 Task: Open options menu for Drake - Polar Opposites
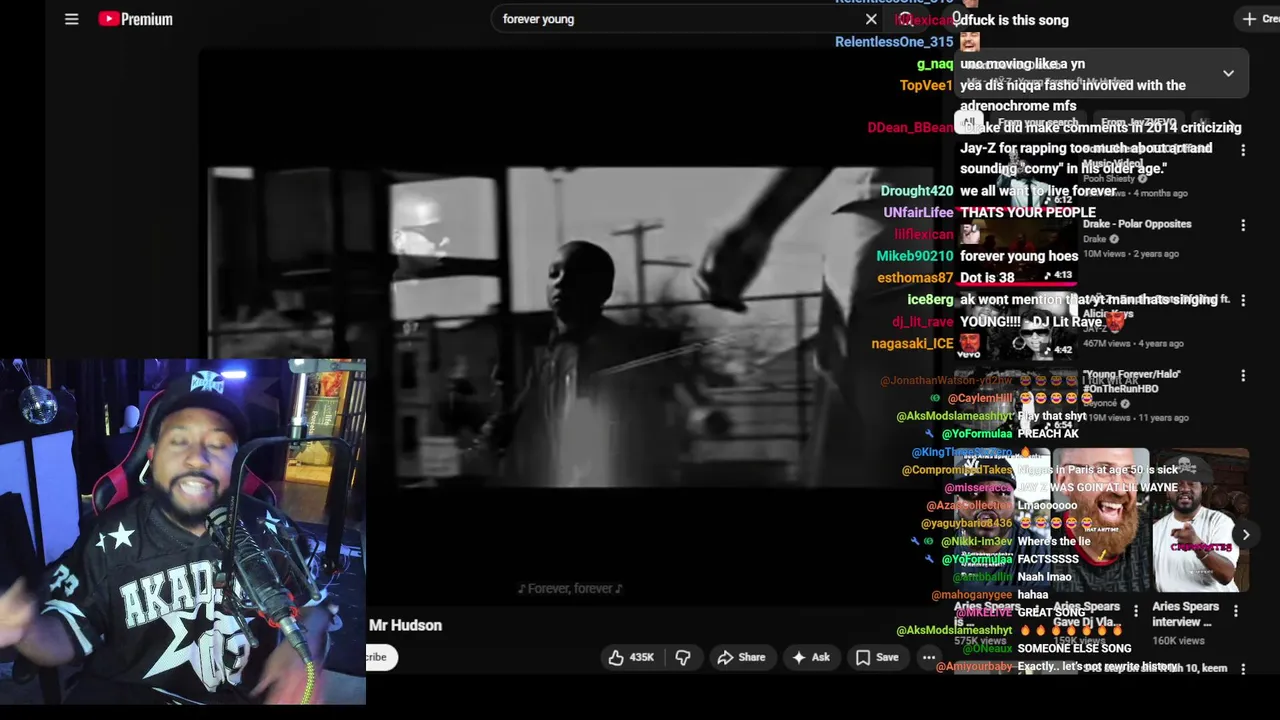[x=1243, y=225]
